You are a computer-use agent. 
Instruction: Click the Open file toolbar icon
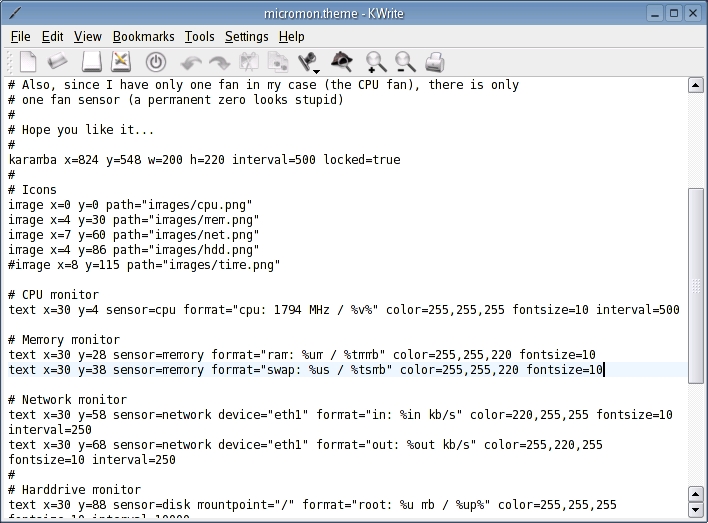58,62
